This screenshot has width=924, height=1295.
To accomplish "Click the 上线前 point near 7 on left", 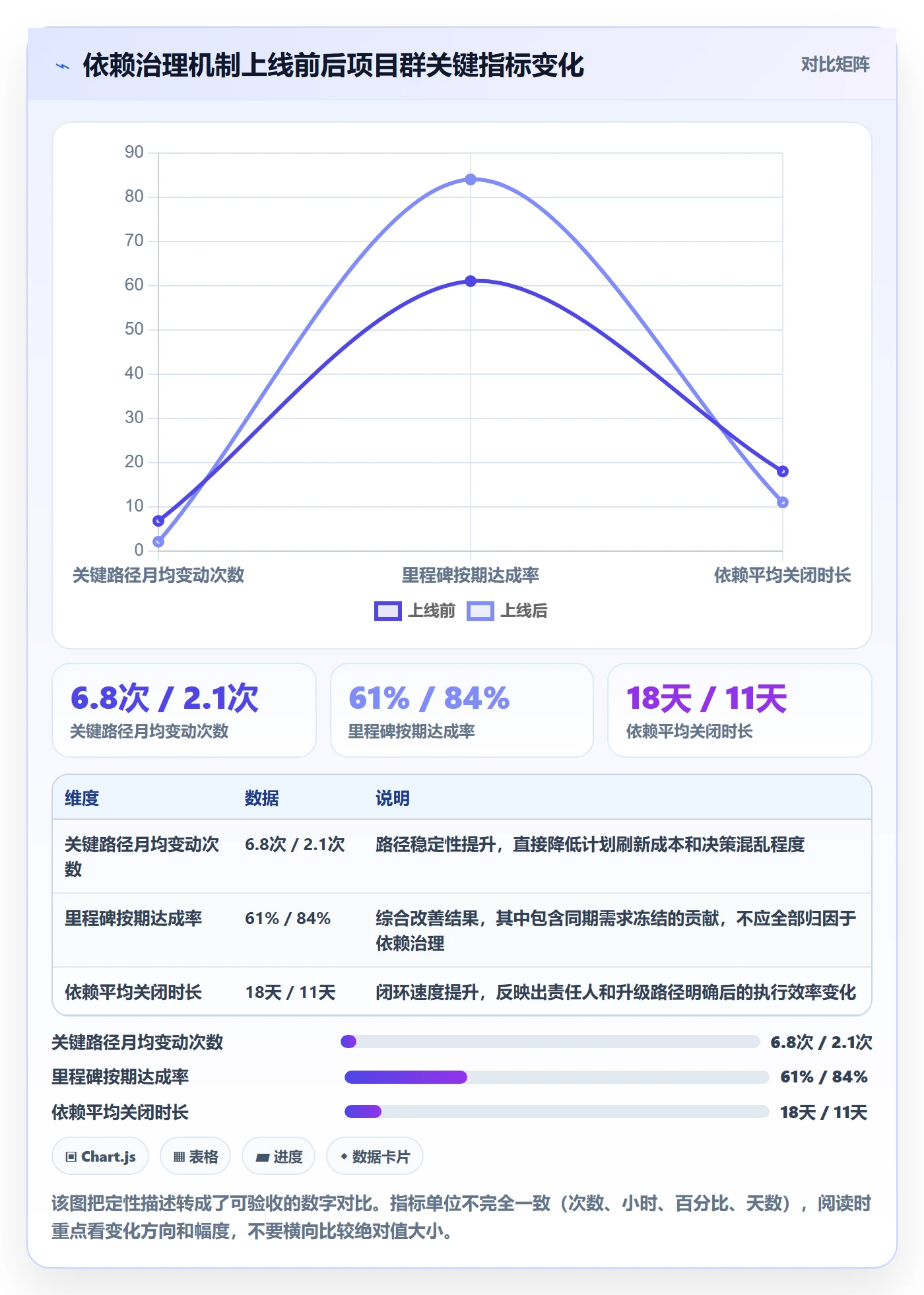I will [x=158, y=521].
